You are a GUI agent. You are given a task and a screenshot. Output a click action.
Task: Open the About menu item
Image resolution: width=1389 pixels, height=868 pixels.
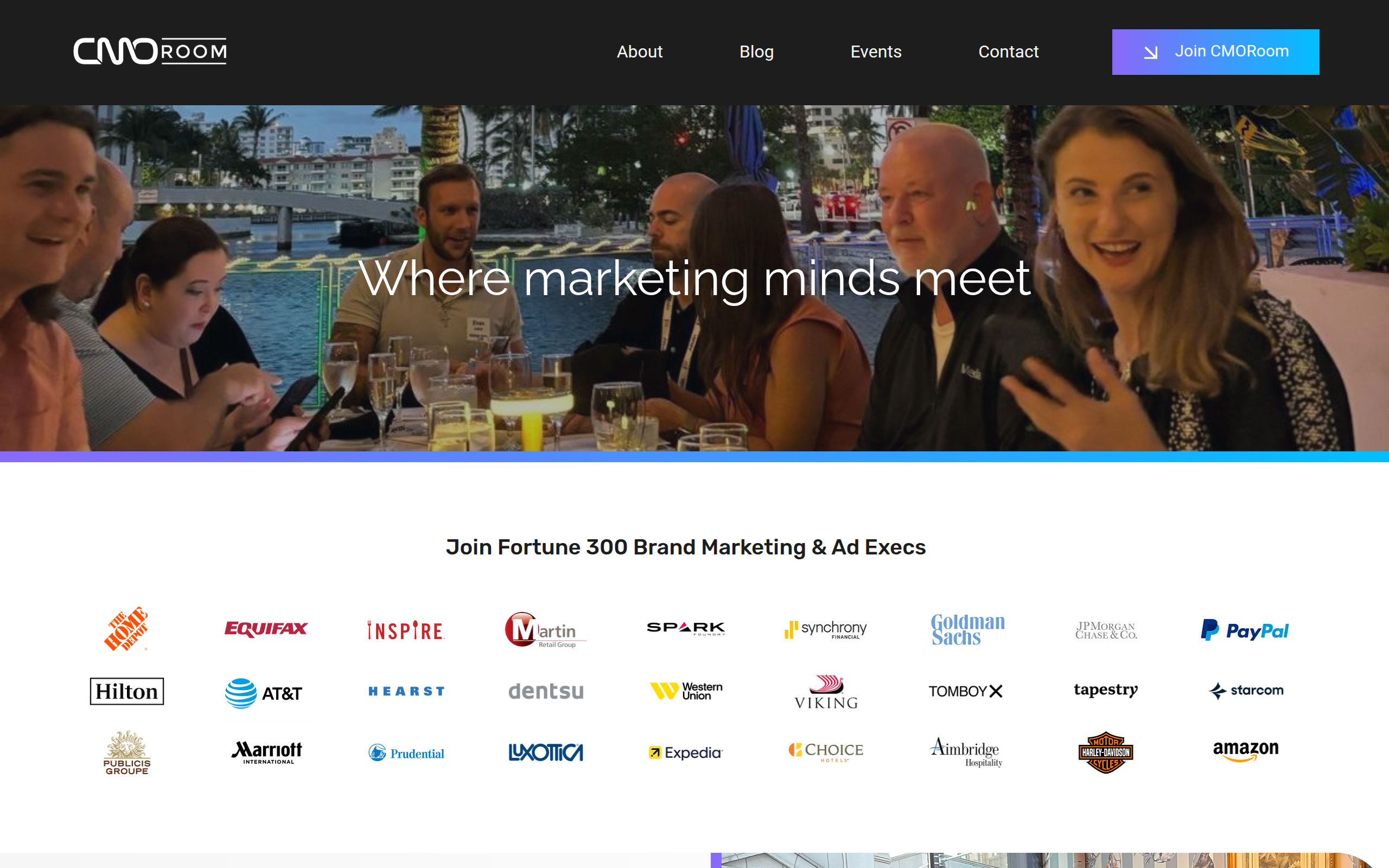click(639, 52)
